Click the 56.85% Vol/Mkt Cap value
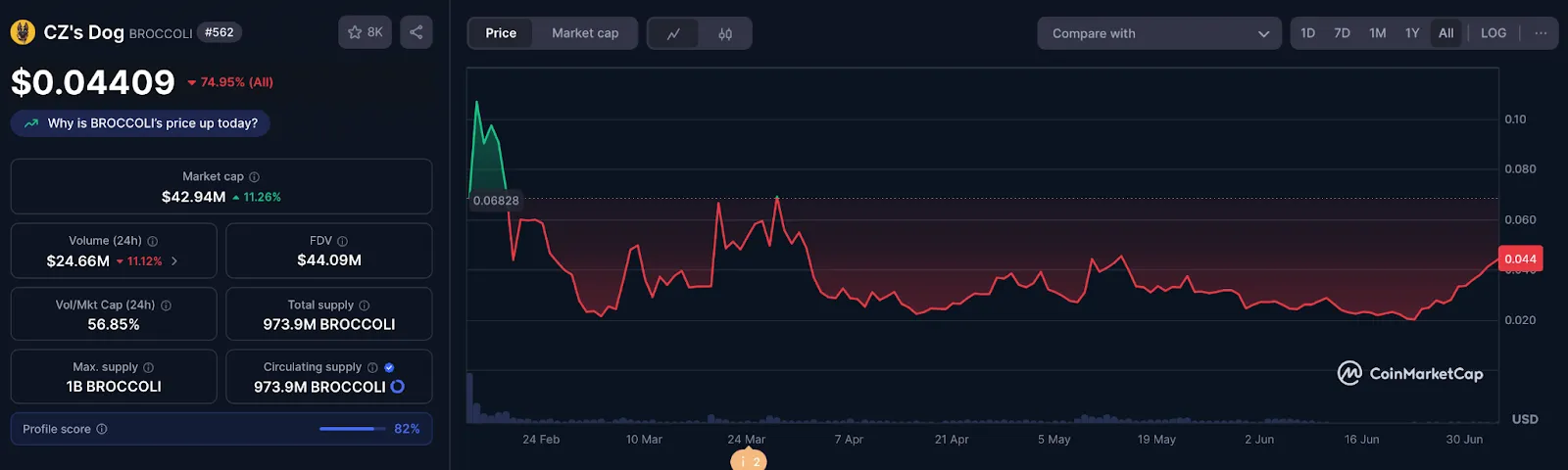Viewport: 1568px width, 470px height. 114,324
